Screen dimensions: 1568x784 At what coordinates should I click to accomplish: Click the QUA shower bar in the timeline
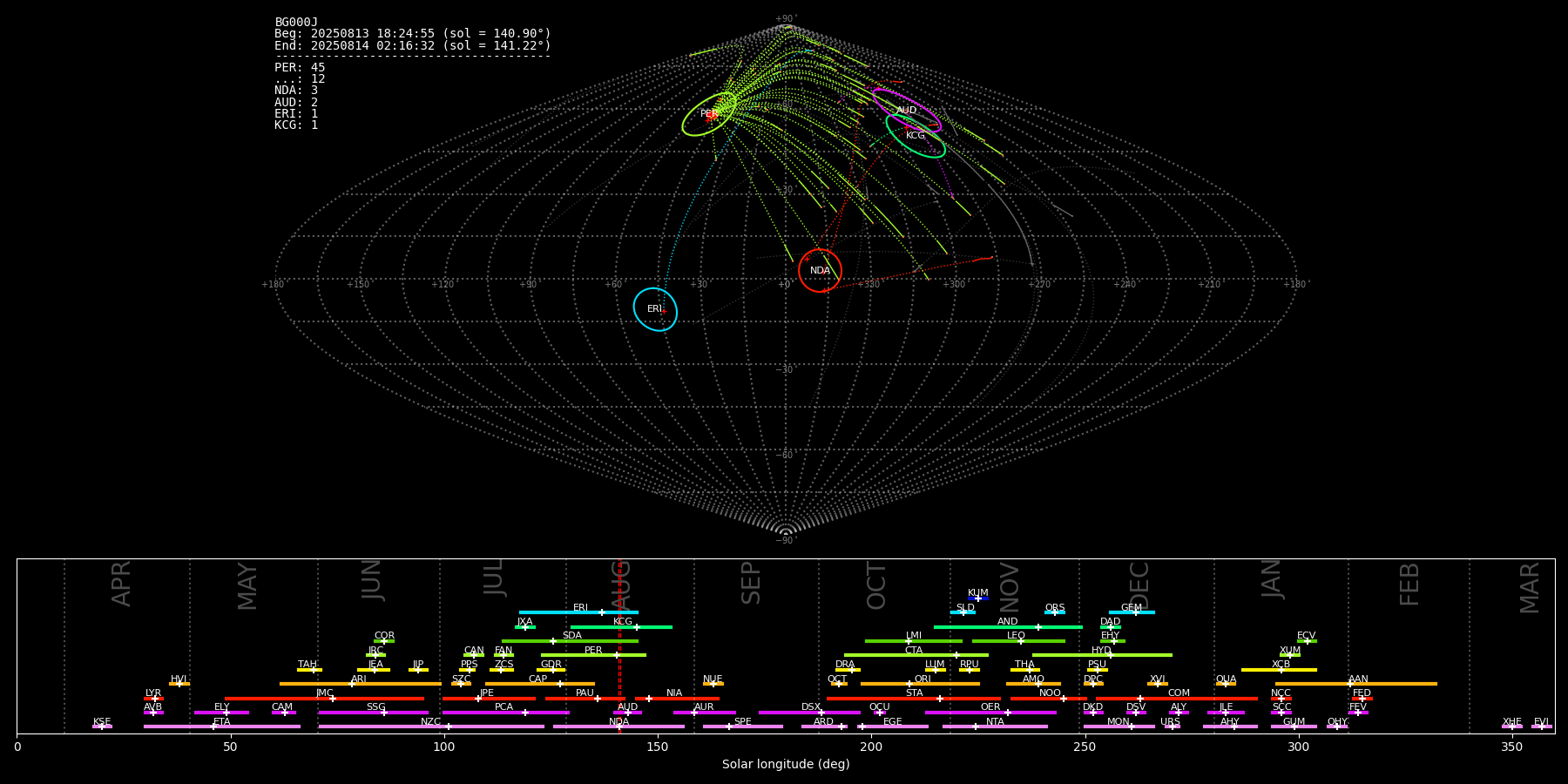click(x=1226, y=684)
